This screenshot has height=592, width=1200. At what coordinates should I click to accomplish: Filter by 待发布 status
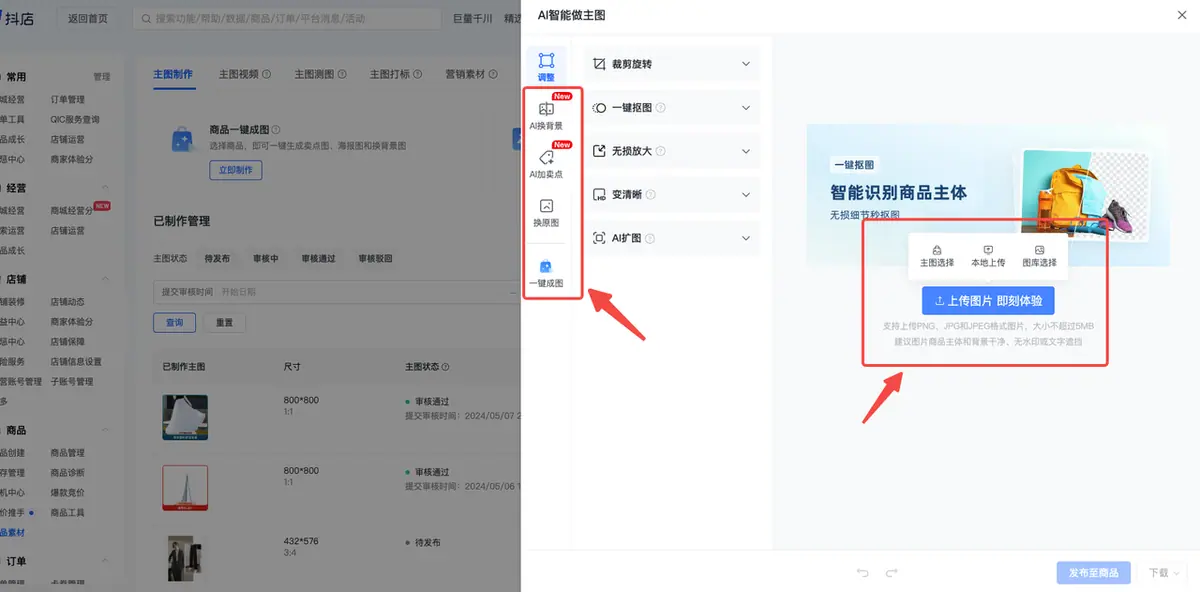217,259
